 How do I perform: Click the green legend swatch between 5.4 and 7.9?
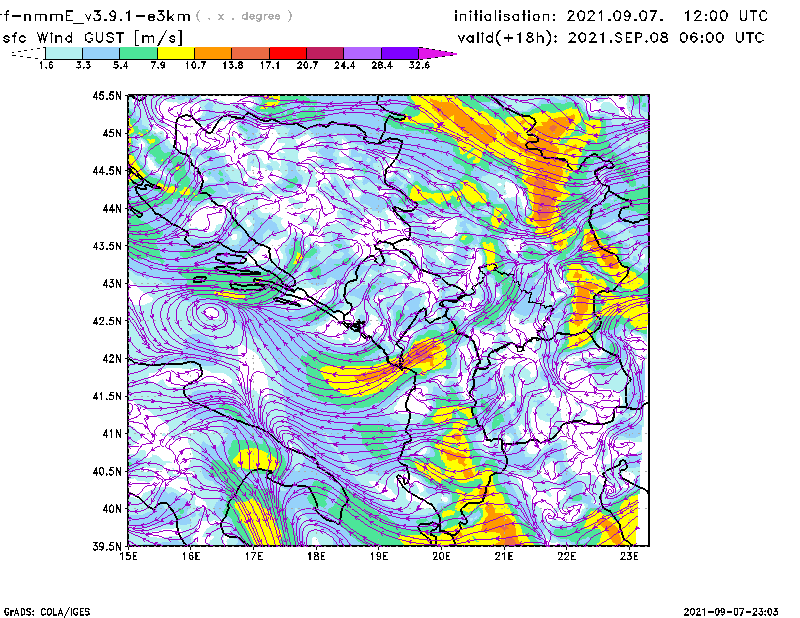[138, 52]
